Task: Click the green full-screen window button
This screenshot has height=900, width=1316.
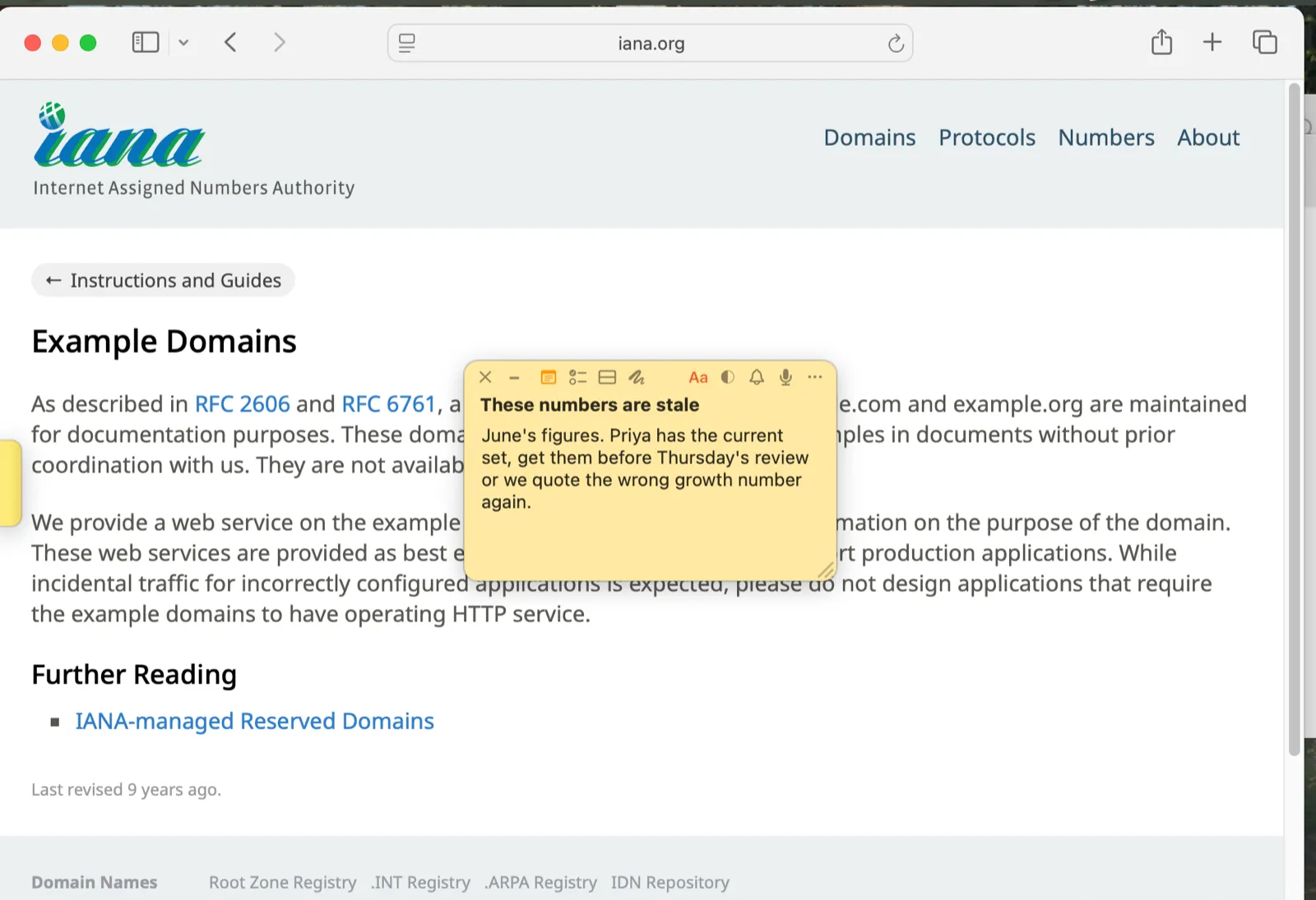Action: click(x=88, y=43)
